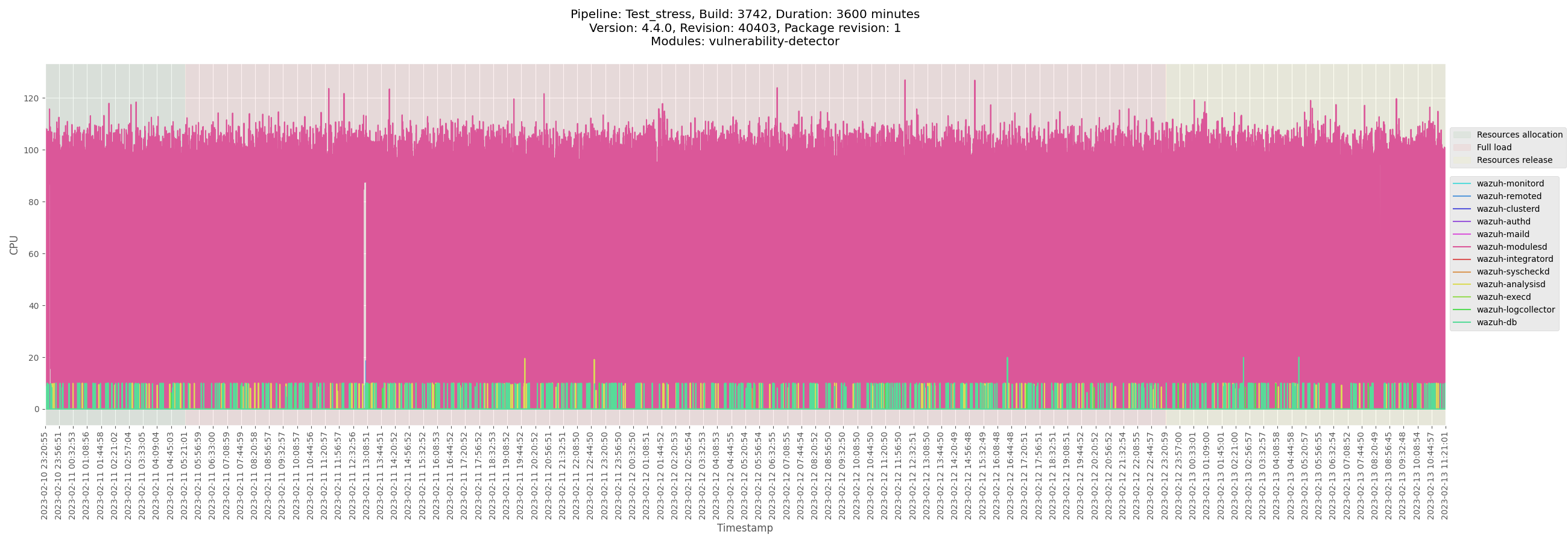Click the CPU y-axis label
The height and width of the screenshot is (543, 1568).
coord(13,245)
